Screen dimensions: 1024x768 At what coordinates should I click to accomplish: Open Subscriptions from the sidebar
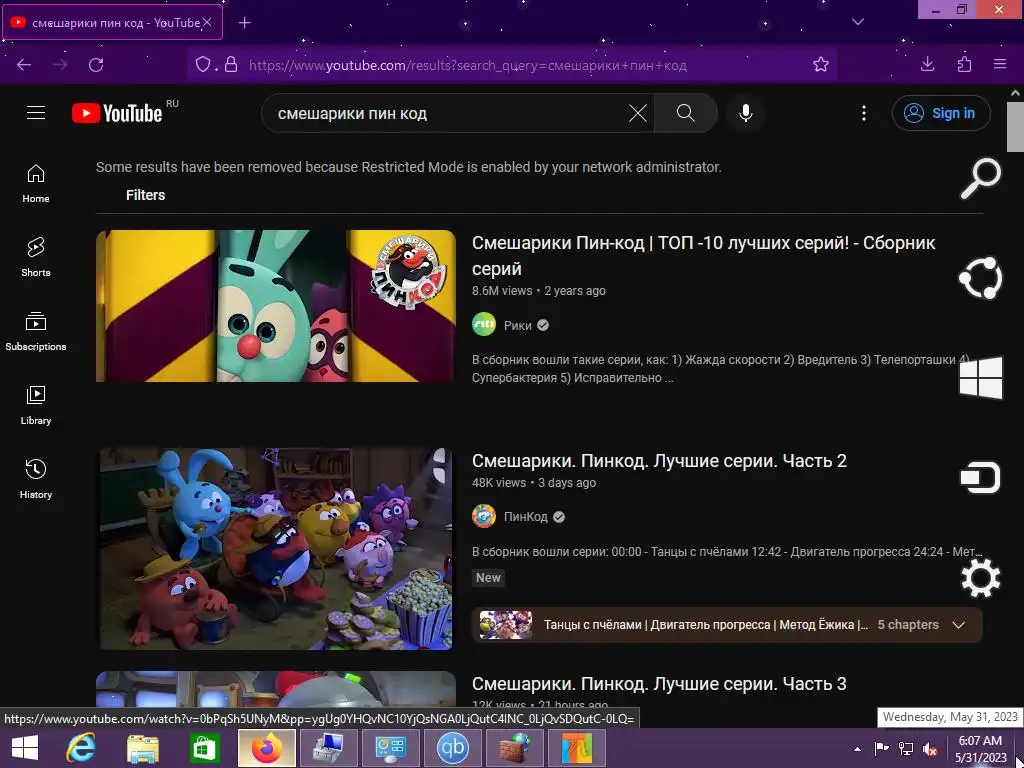pos(35,331)
